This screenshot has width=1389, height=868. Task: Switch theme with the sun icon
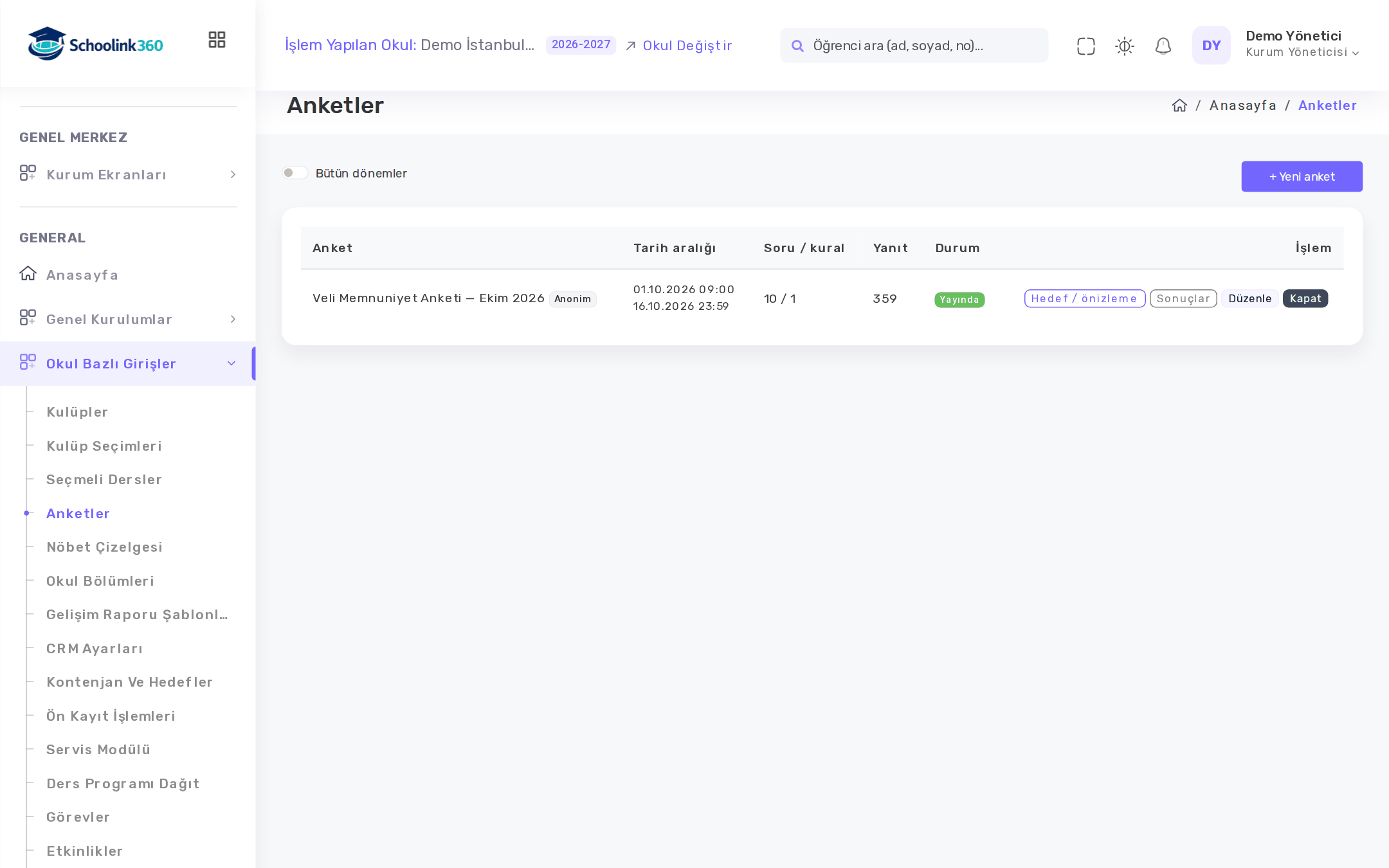click(x=1124, y=46)
